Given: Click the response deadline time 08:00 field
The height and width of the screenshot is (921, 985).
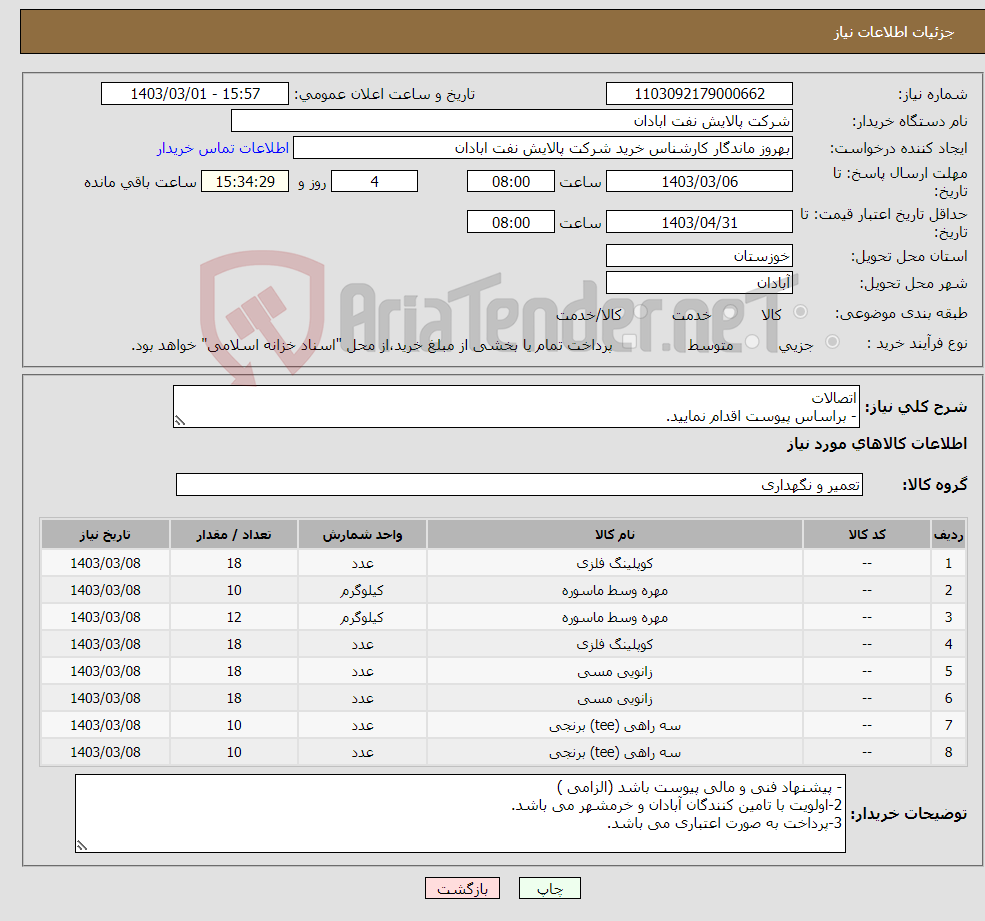Looking at the screenshot, I should point(511,182).
